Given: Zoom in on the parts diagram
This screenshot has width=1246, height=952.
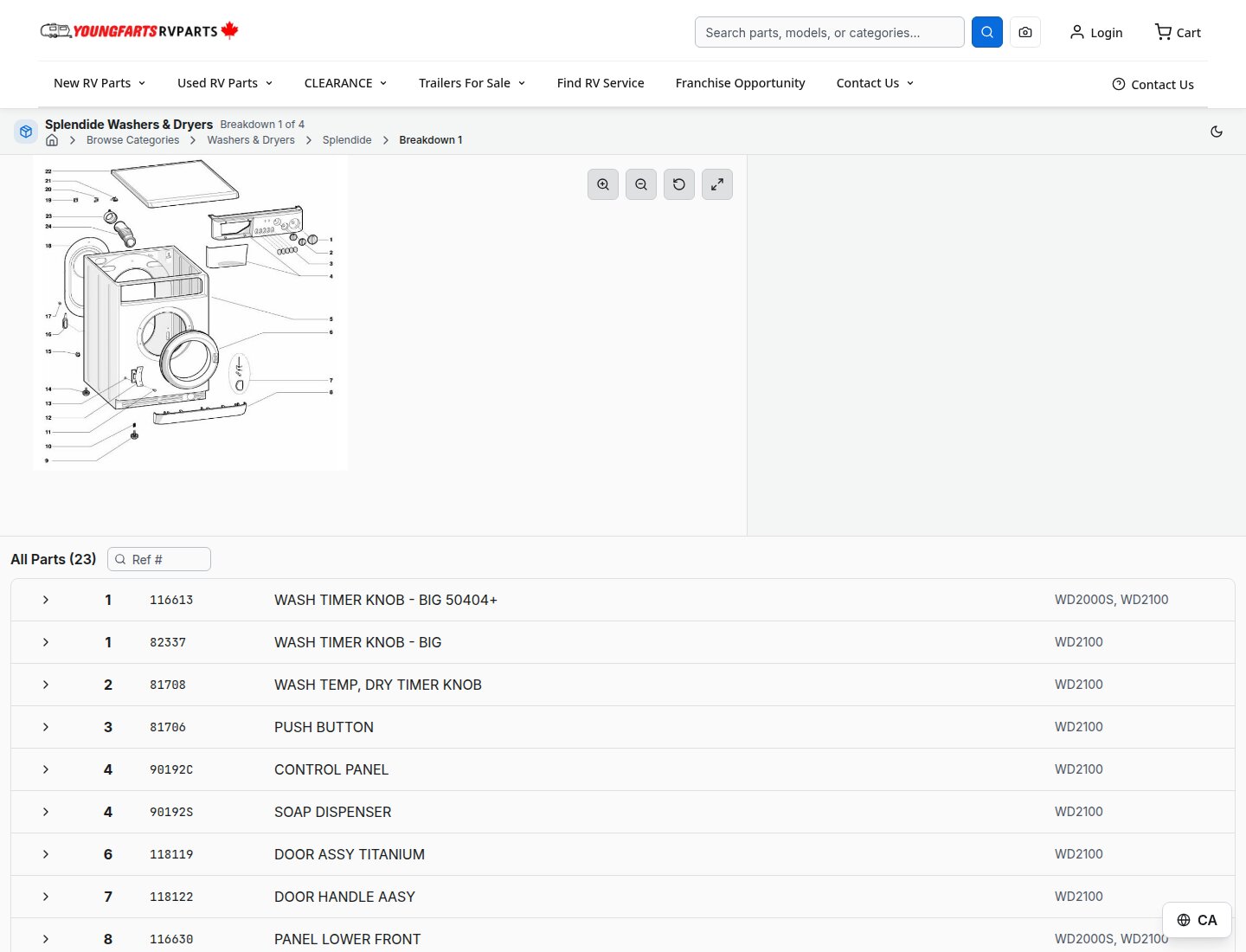Looking at the screenshot, I should (603, 184).
